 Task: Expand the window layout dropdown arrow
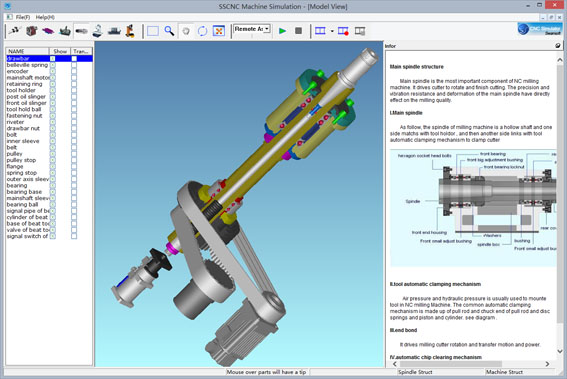click(332, 31)
